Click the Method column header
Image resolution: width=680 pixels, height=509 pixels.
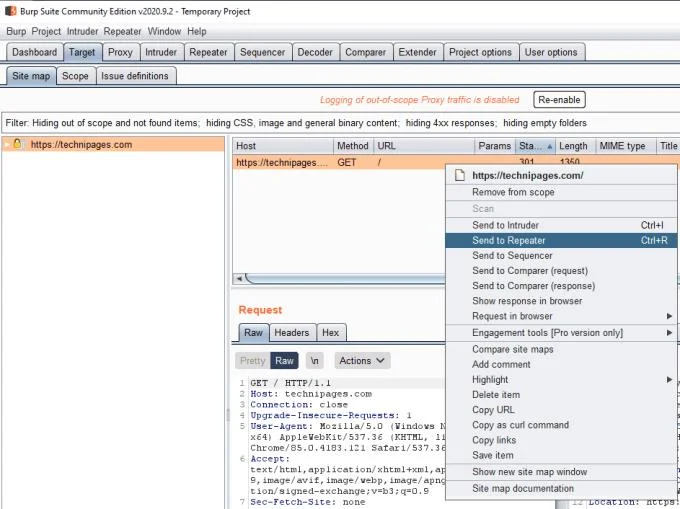coord(353,146)
